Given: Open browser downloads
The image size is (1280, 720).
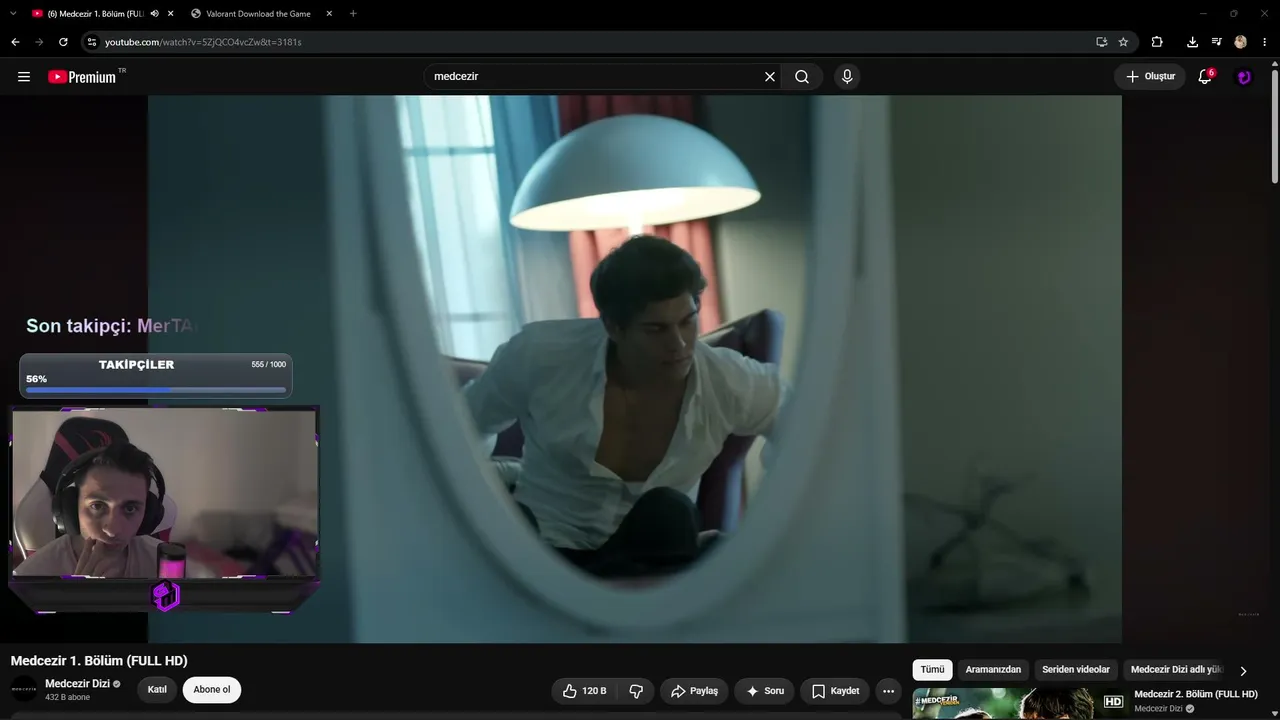Looking at the screenshot, I should point(1192,42).
